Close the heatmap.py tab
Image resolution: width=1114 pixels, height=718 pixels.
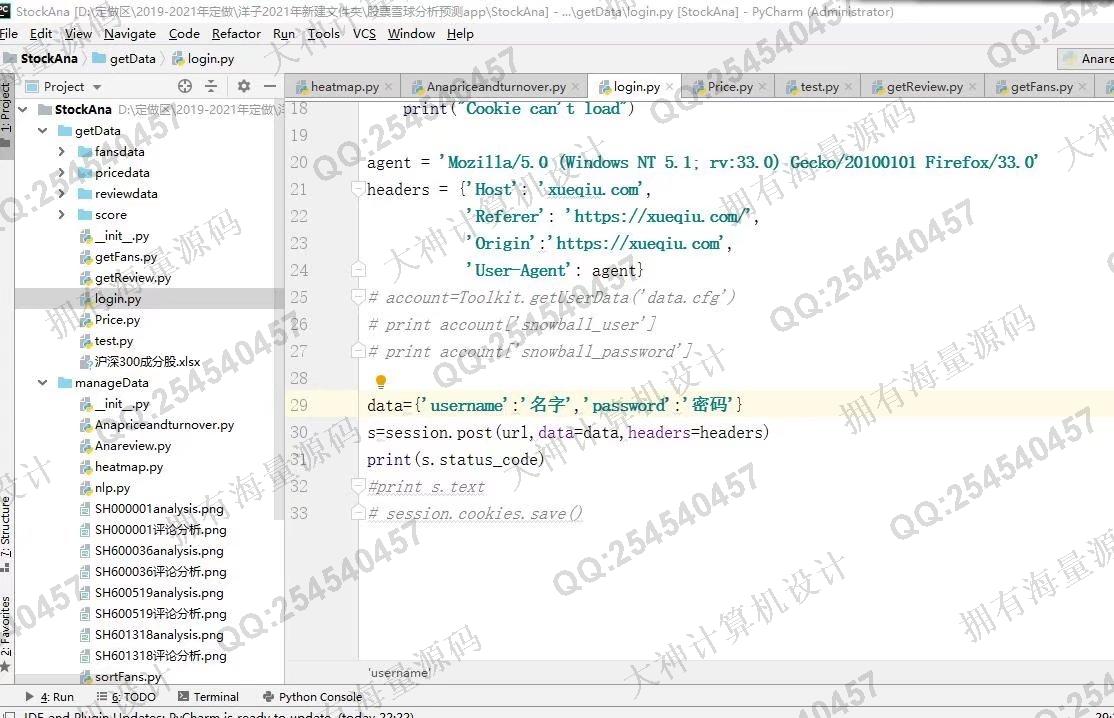pos(389,87)
